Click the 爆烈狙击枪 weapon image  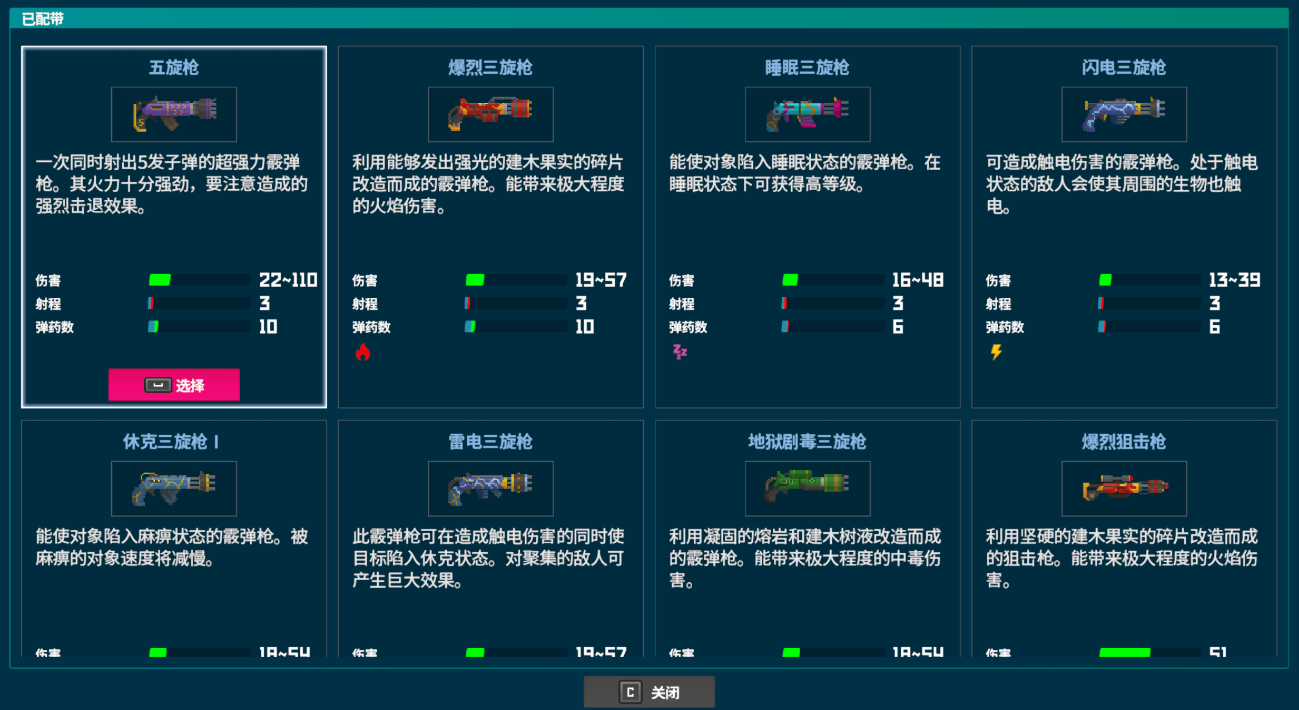(1124, 489)
